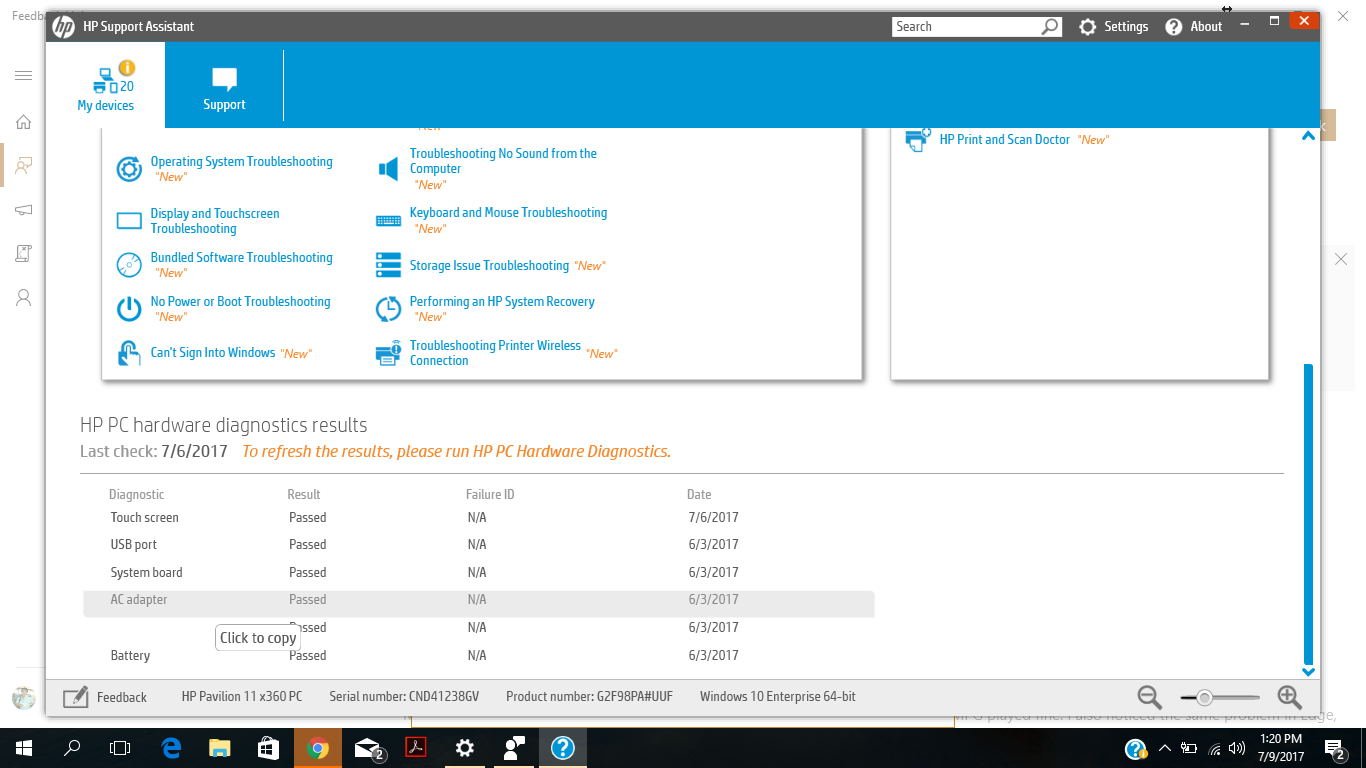Screen dimensions: 1366x768
Task: Select the Display and Touchscreen Troubleshooting icon
Action: 128,220
